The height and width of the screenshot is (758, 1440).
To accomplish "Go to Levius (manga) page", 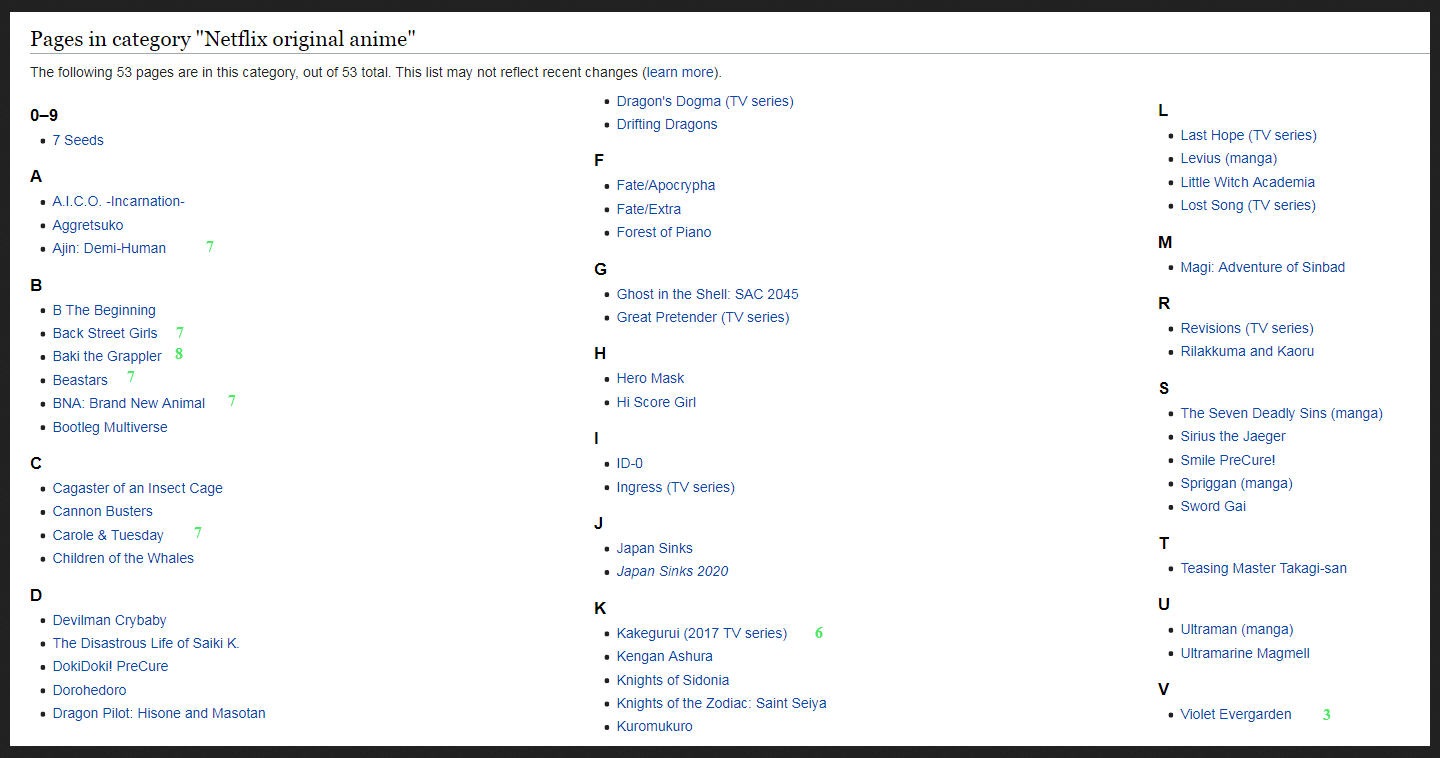I will [1229, 158].
